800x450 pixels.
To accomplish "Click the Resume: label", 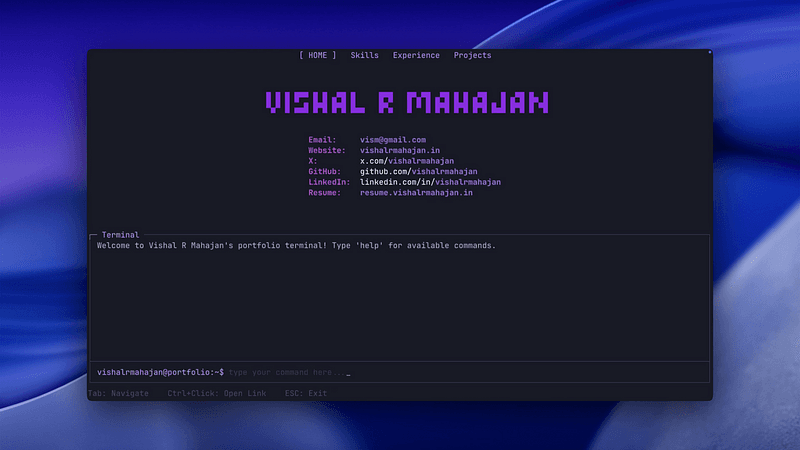I will pyautogui.click(x=324, y=193).
